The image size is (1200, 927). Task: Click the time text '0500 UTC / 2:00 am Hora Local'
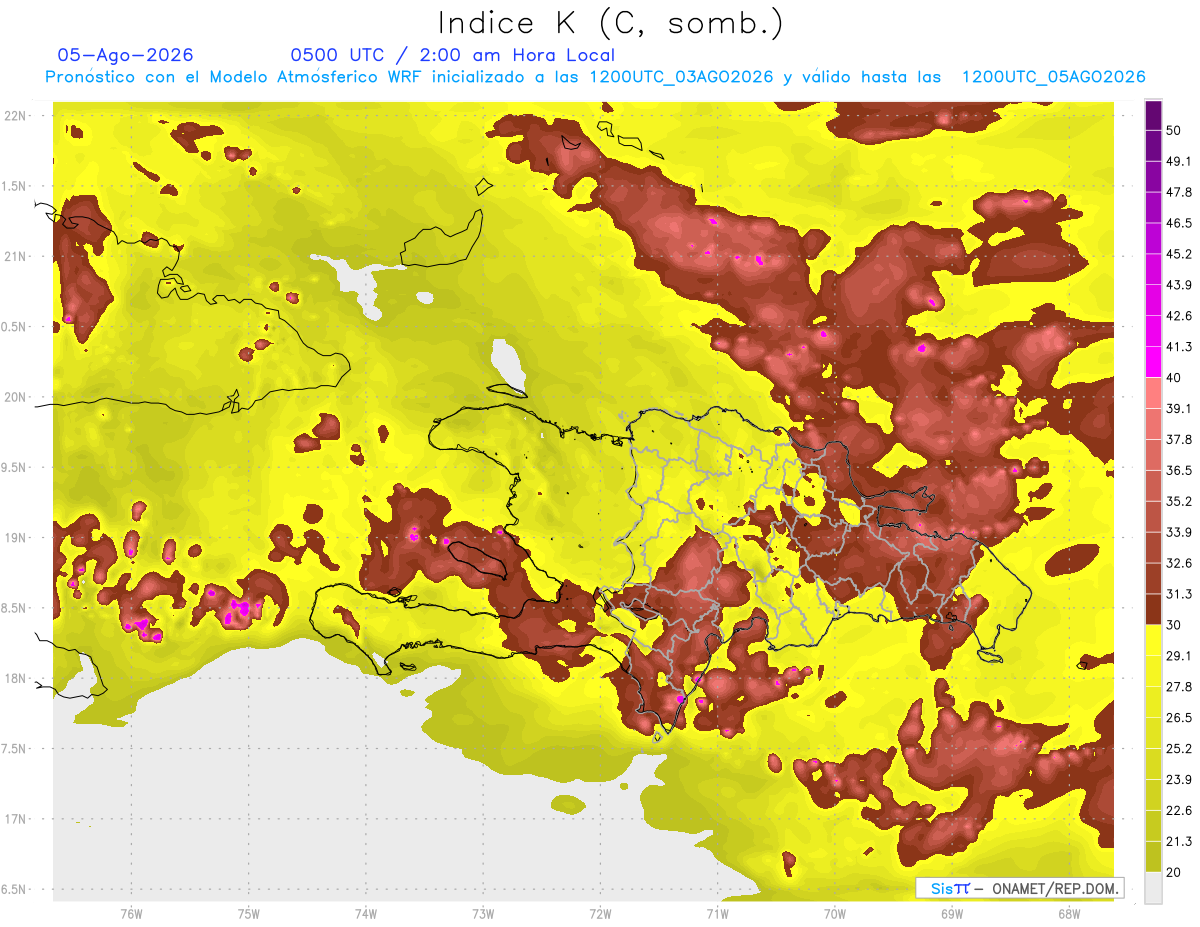click(452, 55)
